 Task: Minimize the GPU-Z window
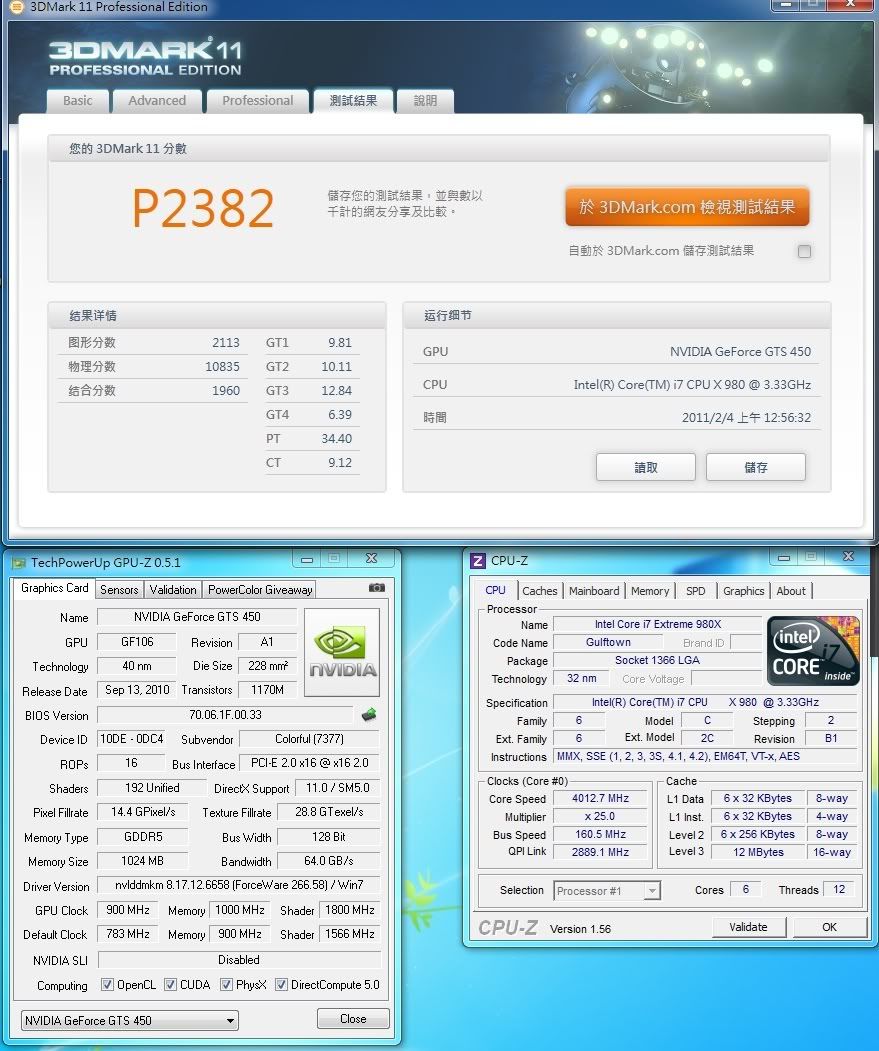click(307, 558)
